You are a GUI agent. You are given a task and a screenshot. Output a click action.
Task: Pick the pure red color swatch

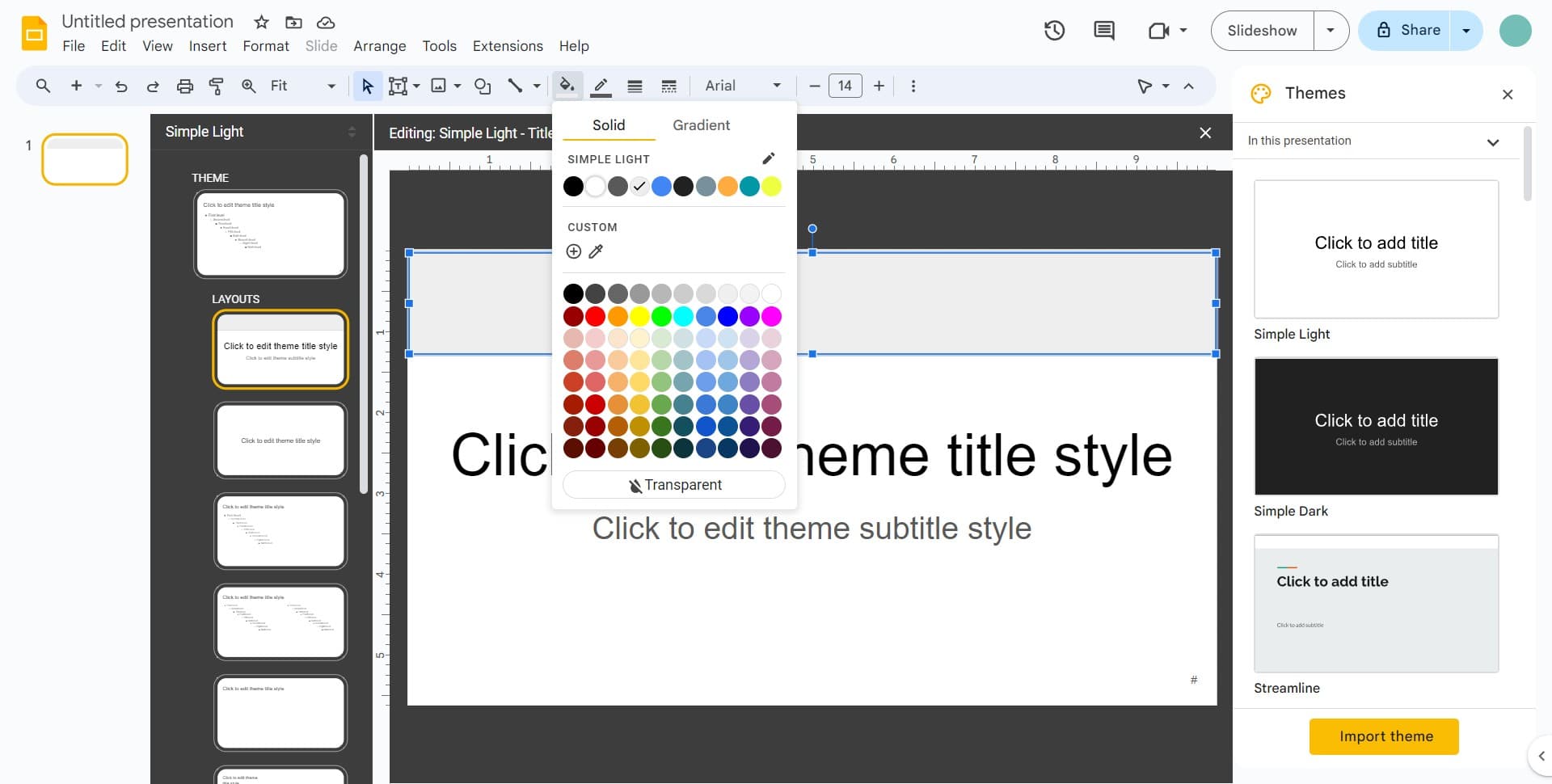click(595, 316)
